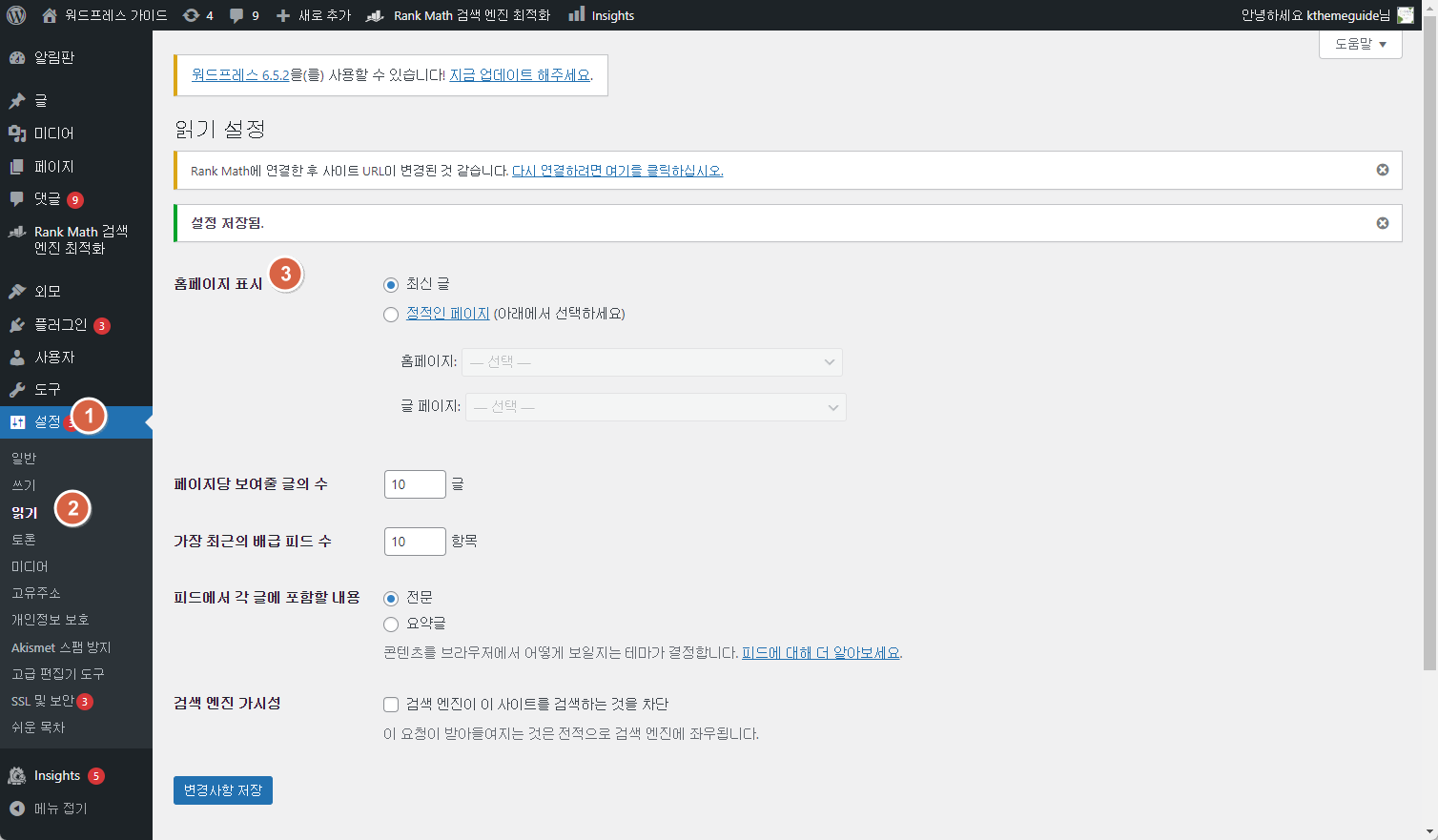Open Akismet 스팸 방지 settings
Viewport: 1438px width, 840px height.
61,647
